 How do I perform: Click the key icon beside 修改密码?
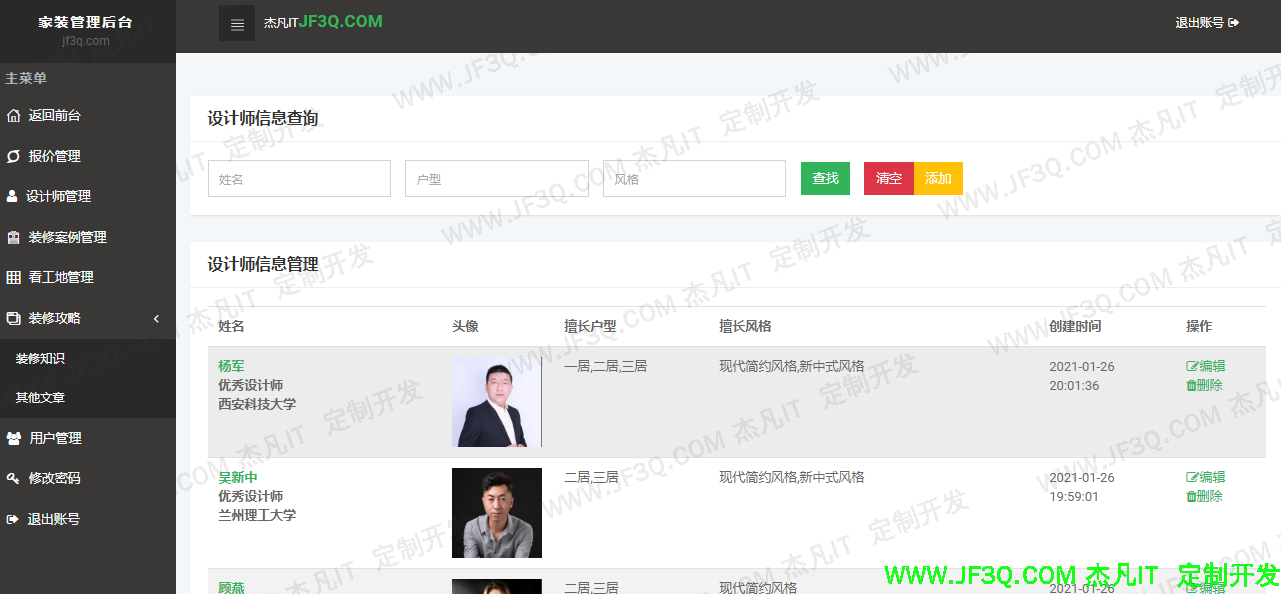(x=13, y=478)
